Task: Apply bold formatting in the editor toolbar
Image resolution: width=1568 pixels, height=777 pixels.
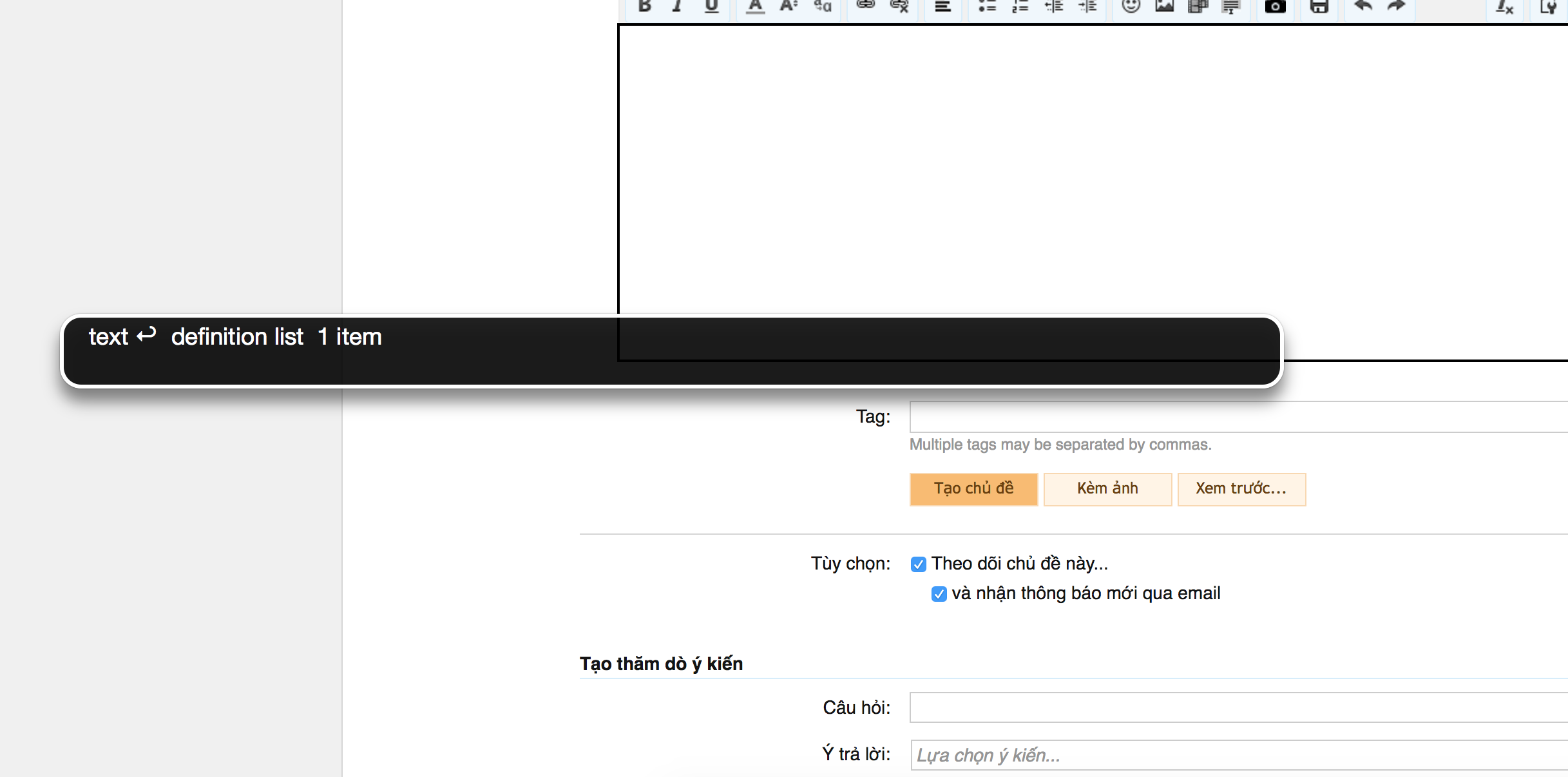Action: click(x=644, y=6)
